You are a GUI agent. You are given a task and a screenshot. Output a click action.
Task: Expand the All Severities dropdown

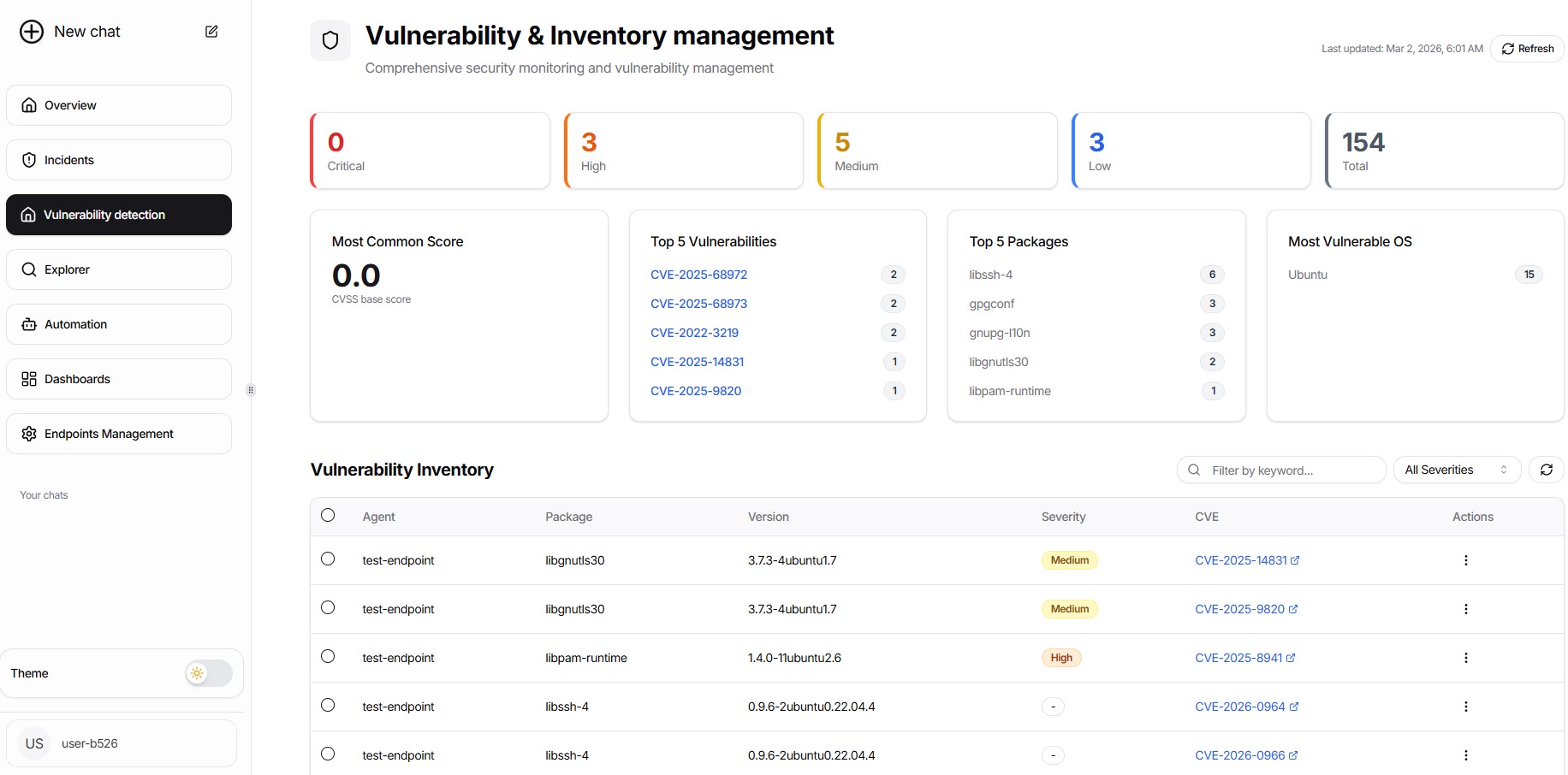pyautogui.click(x=1456, y=470)
